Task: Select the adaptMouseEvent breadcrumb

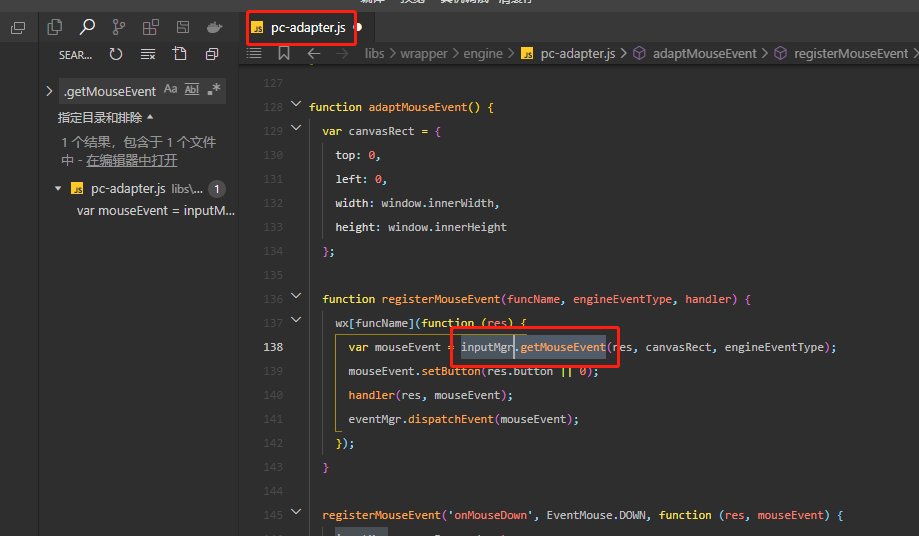Action: [x=704, y=54]
